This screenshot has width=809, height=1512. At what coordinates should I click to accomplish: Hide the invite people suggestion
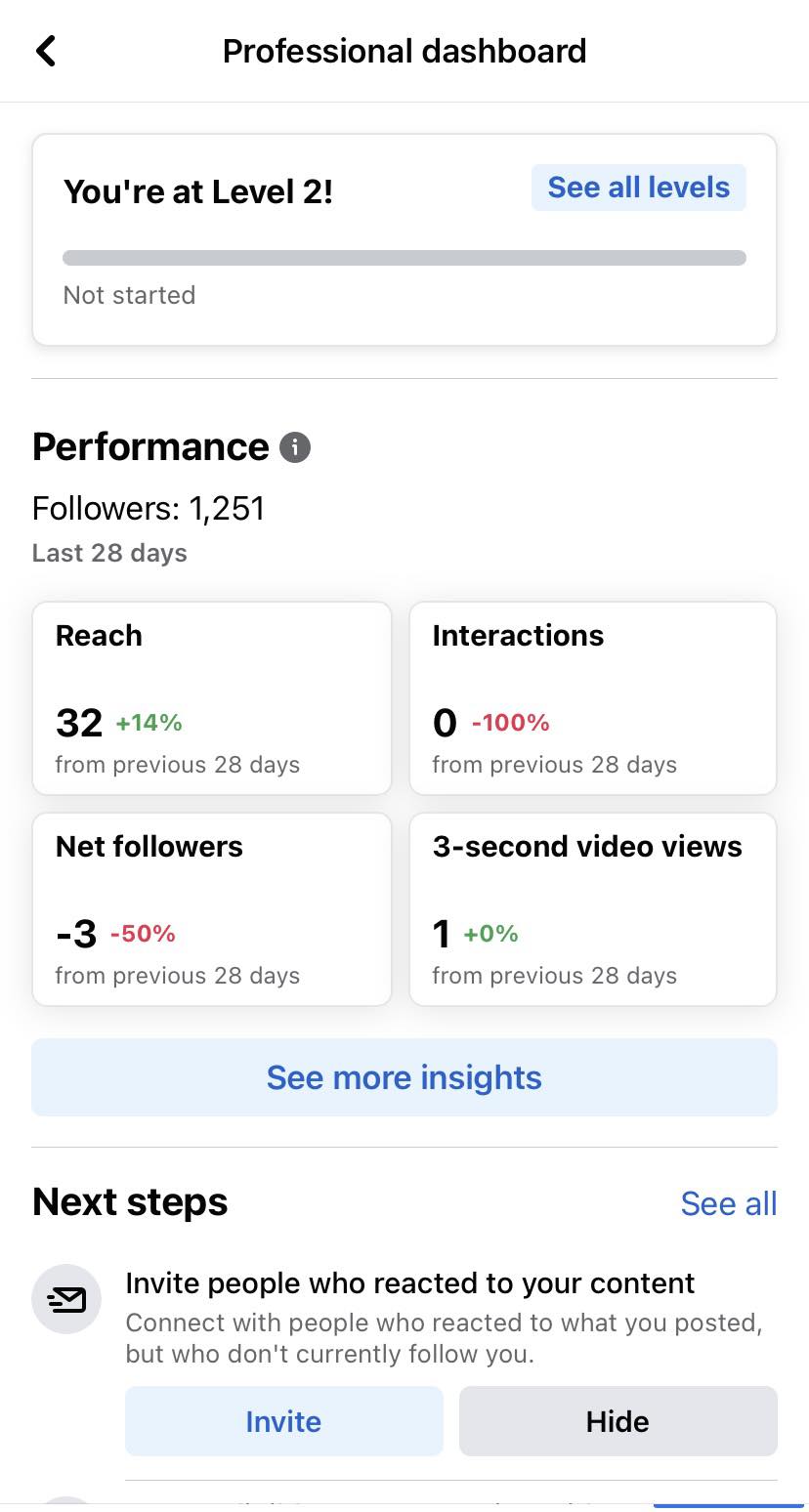pos(617,1421)
